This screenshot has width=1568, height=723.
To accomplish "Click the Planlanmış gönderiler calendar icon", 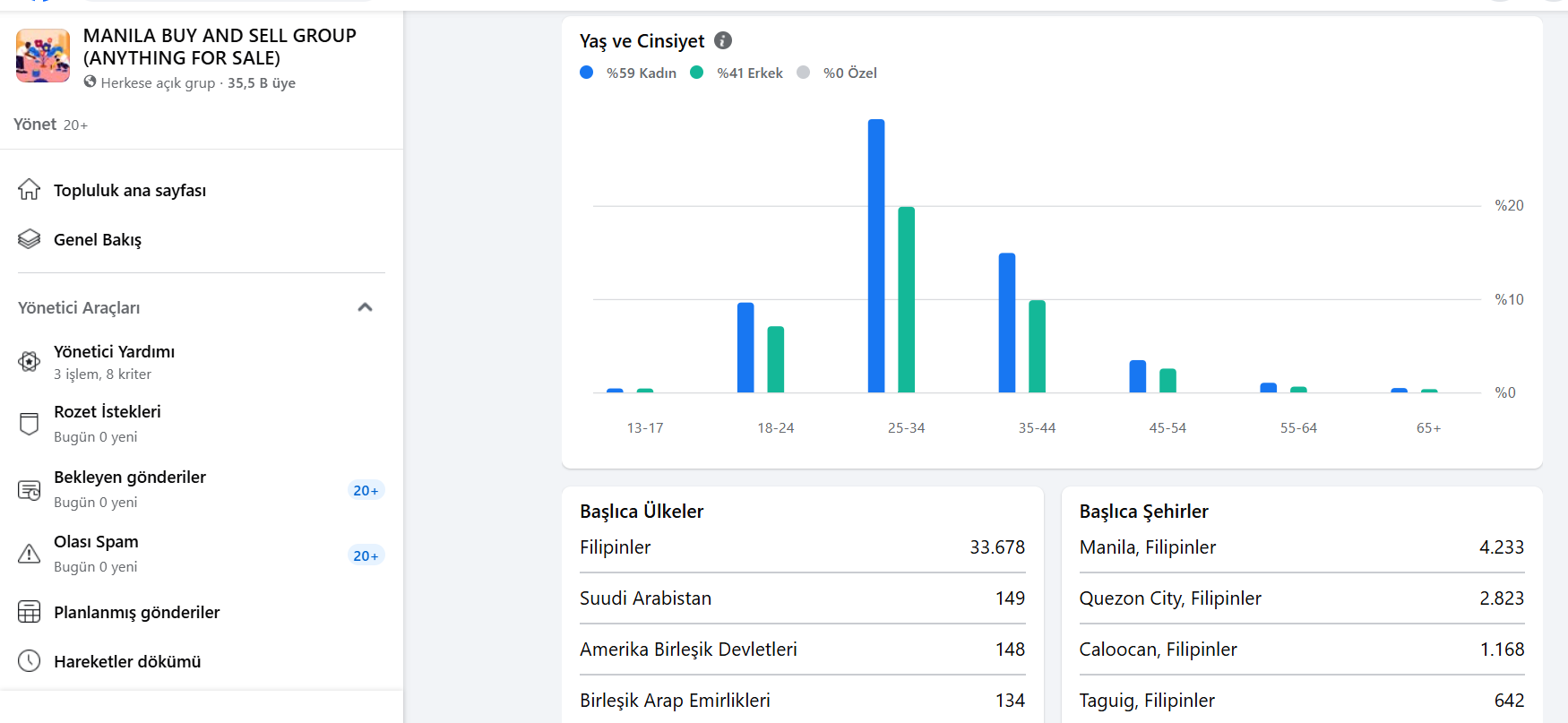I will (x=30, y=612).
